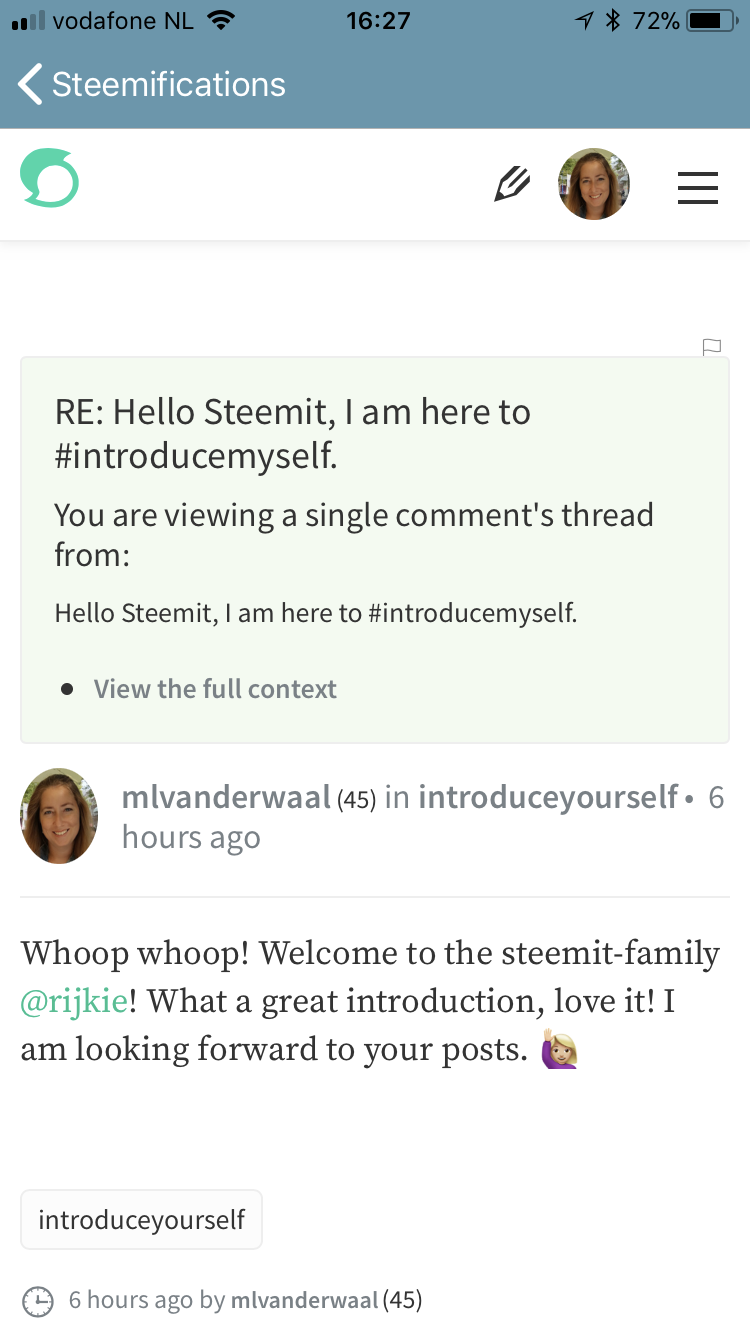
Task: Tap the Wi-Fi icon in the status bar
Action: tap(221, 21)
